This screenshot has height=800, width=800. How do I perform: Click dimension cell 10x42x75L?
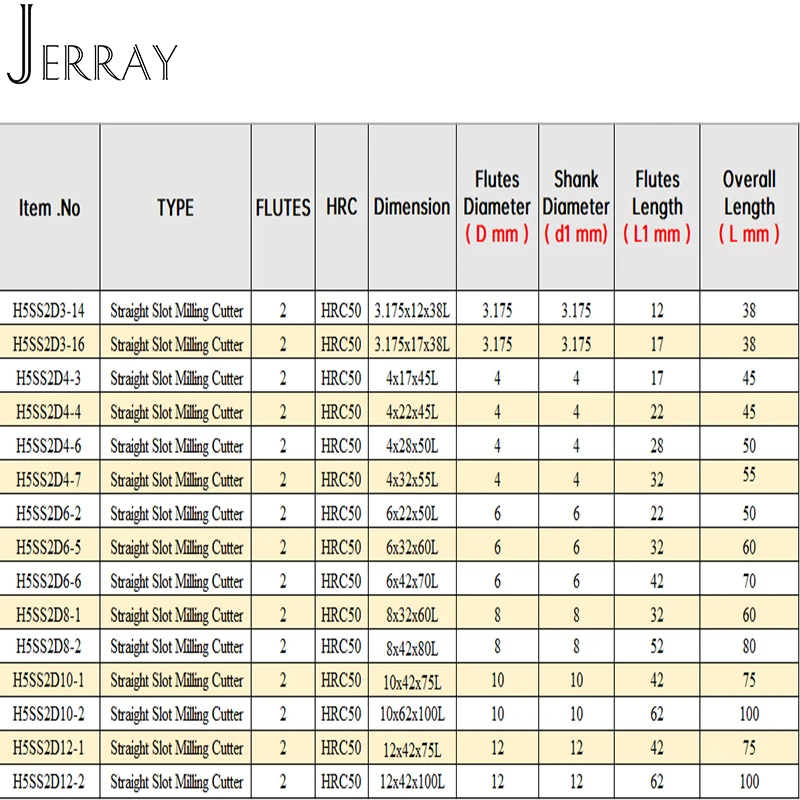(412, 683)
